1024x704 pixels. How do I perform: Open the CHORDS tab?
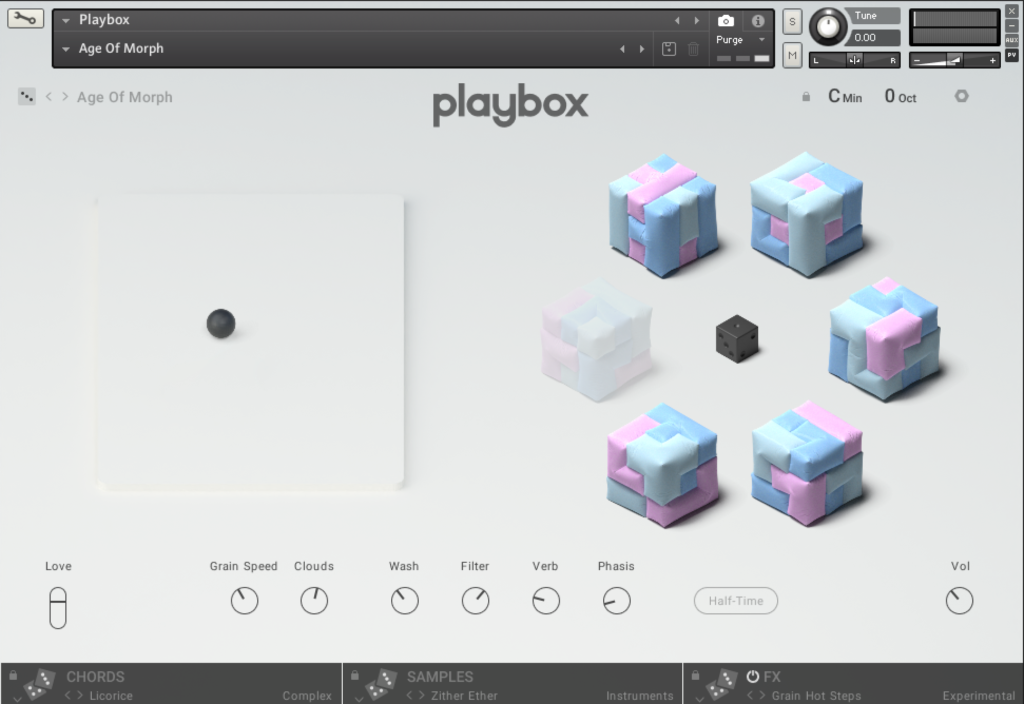[95, 677]
